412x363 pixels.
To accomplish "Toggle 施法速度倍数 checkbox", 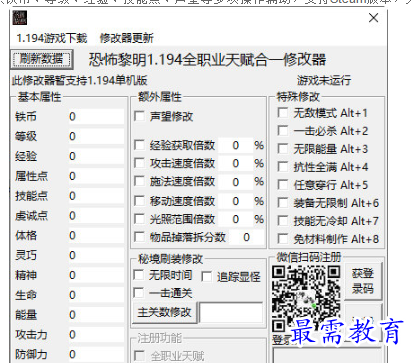I will tap(139, 181).
